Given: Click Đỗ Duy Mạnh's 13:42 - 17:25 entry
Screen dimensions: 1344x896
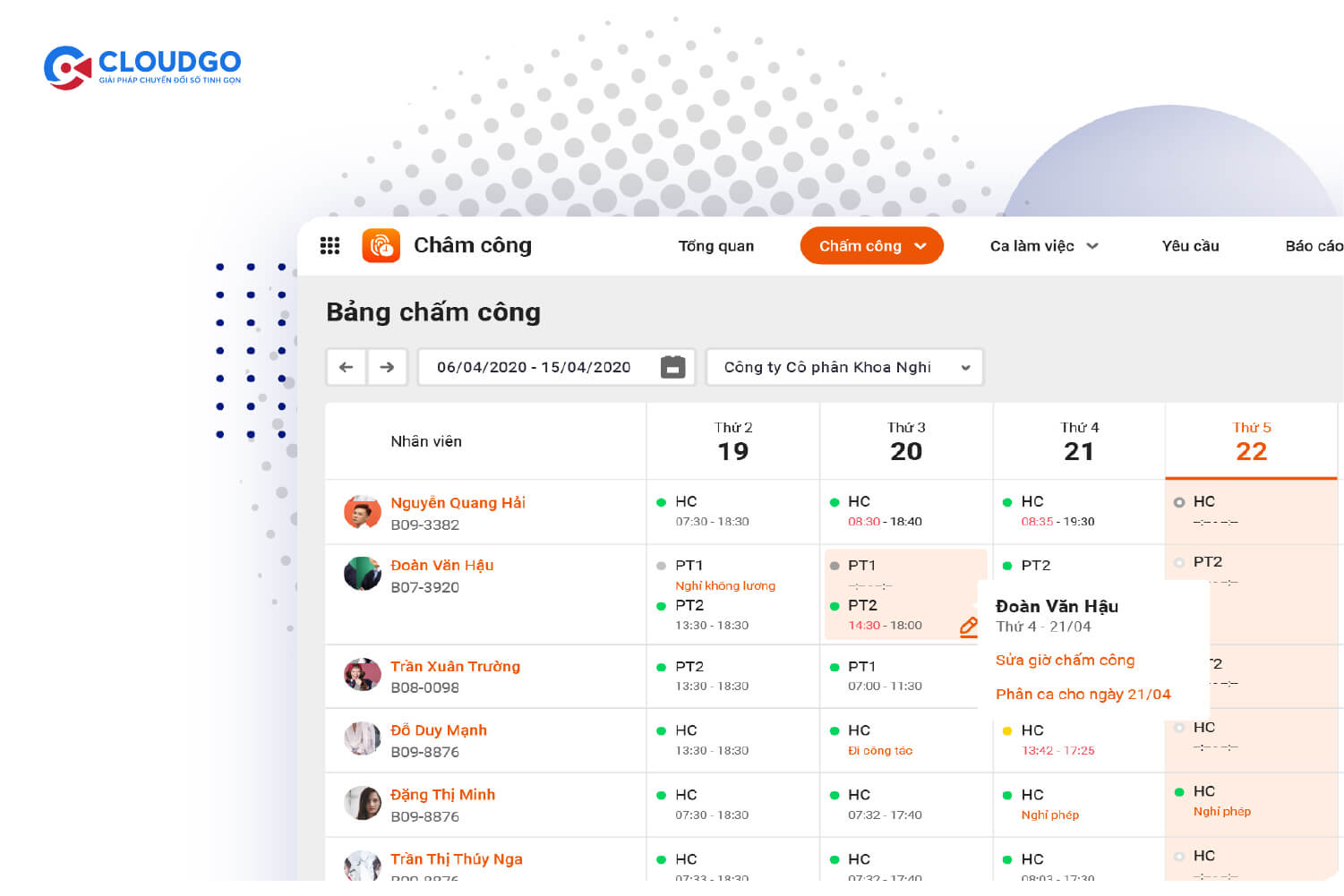Looking at the screenshot, I should coord(1057,750).
